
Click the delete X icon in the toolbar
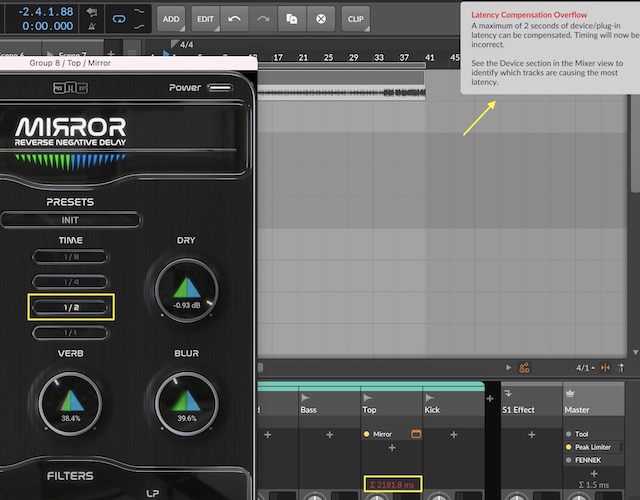click(x=320, y=18)
